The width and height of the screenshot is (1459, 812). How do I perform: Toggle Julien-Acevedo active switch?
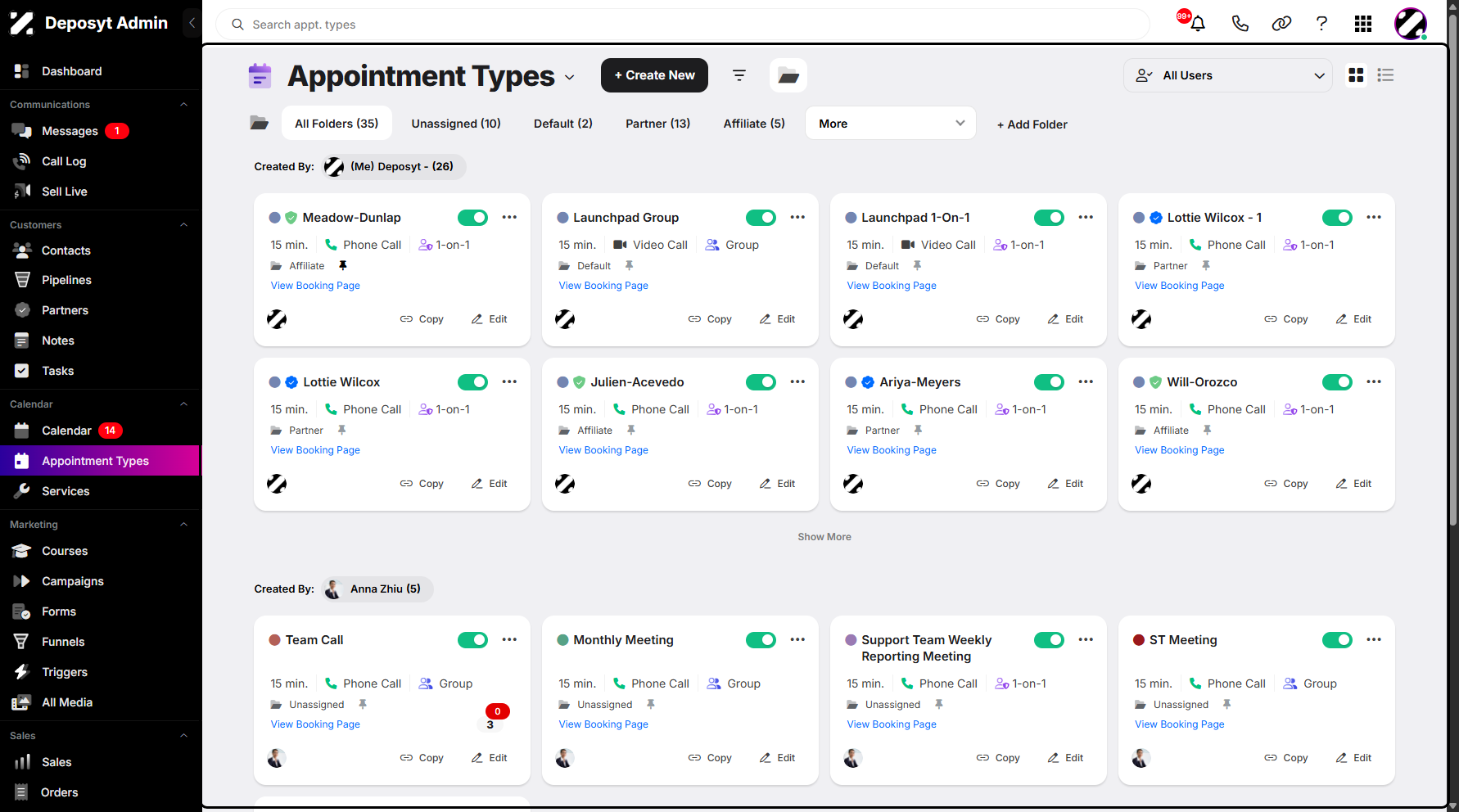(x=761, y=382)
